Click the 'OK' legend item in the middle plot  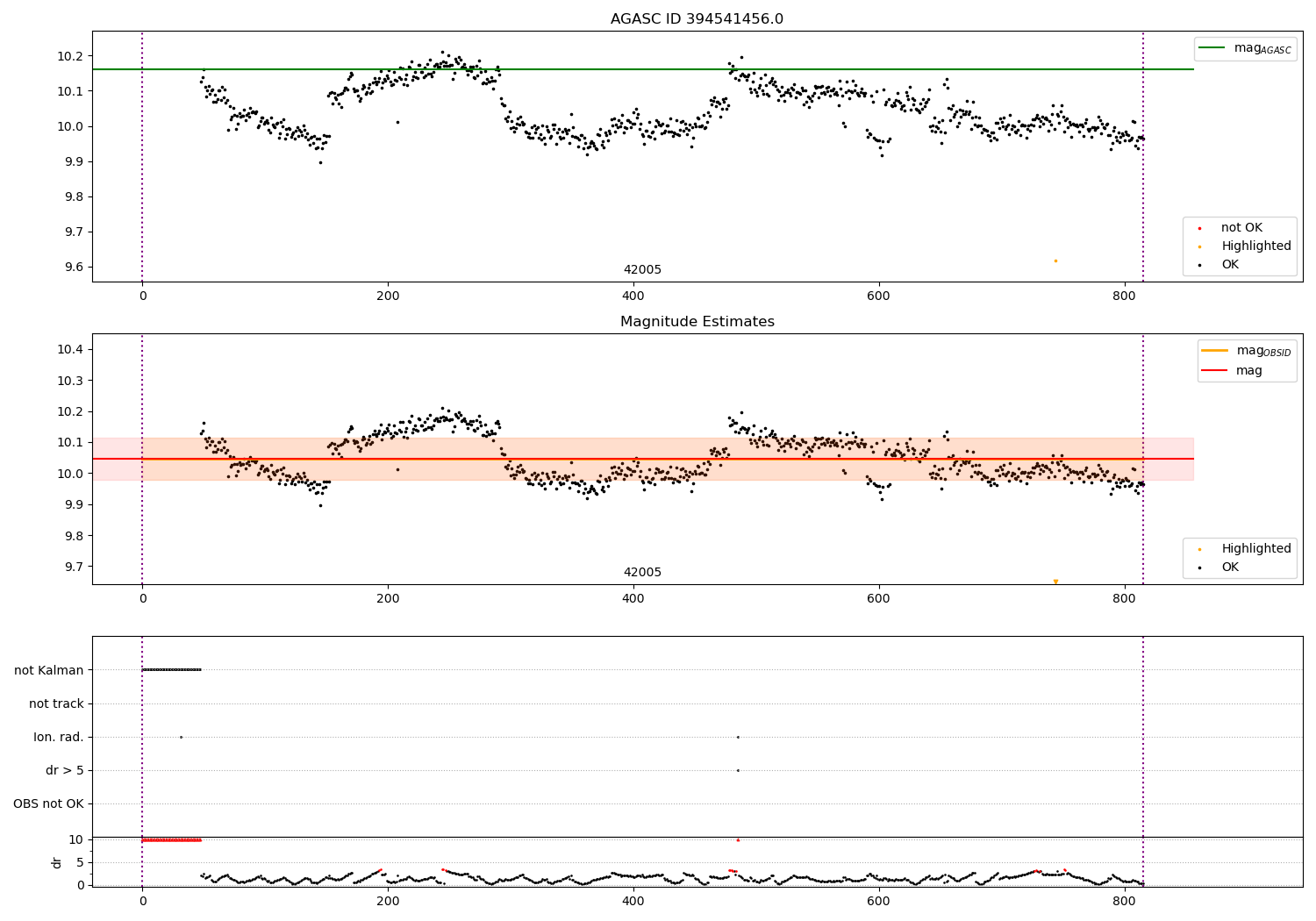(1219, 568)
